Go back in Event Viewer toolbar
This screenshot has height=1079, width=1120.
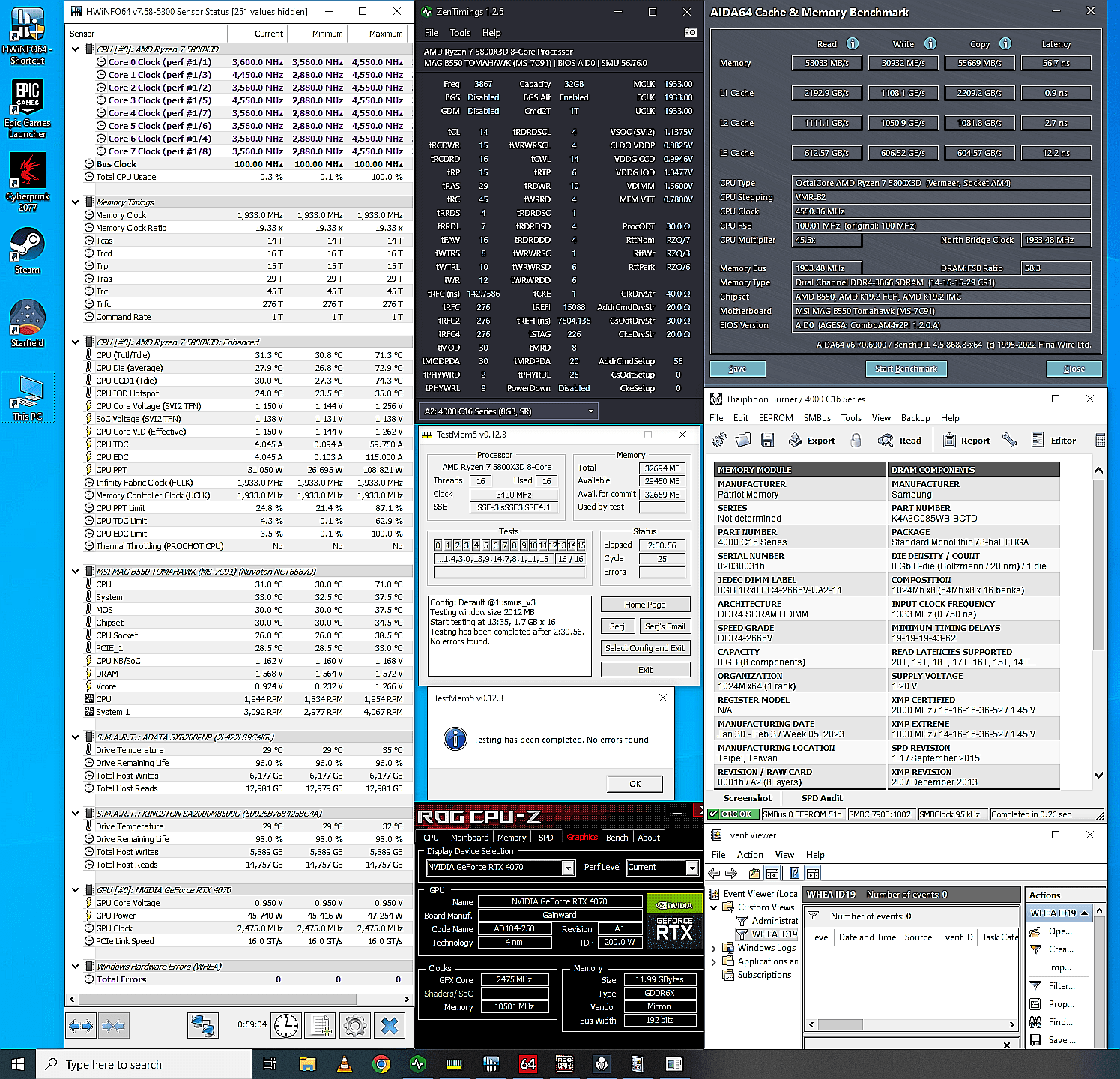tap(714, 873)
